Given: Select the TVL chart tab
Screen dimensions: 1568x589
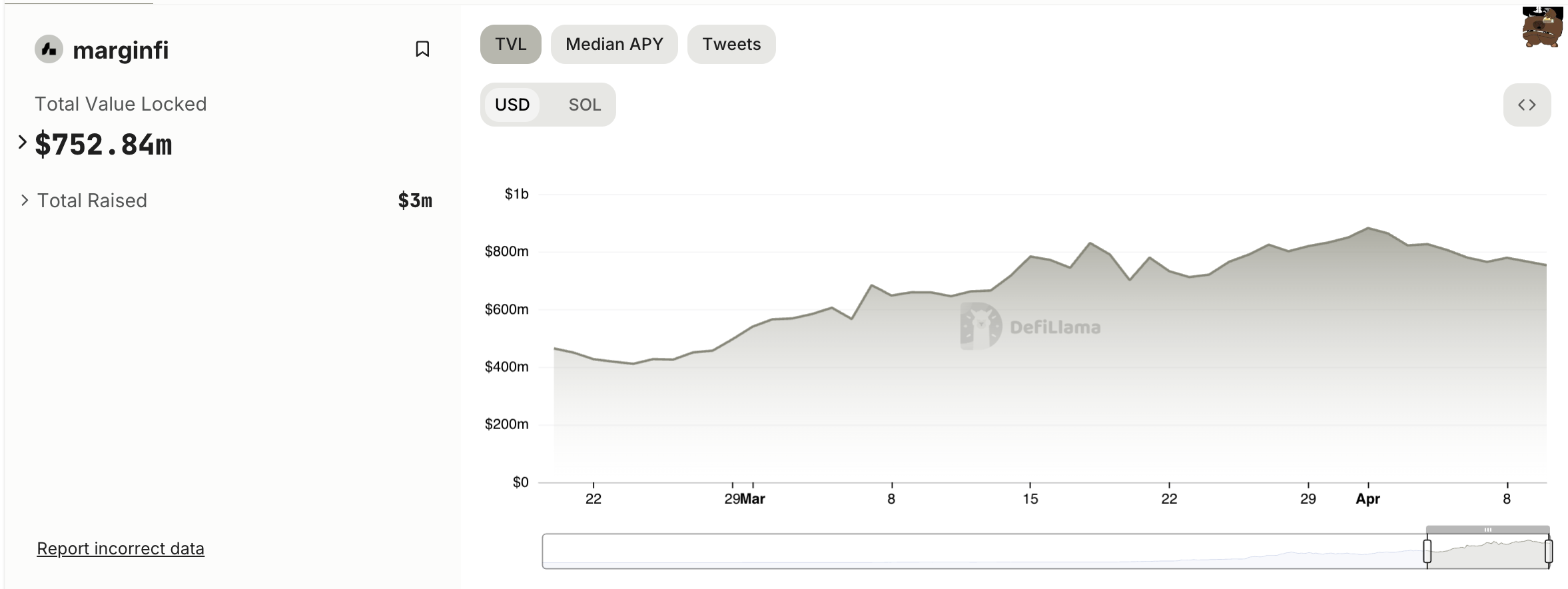Looking at the screenshot, I should (x=510, y=44).
